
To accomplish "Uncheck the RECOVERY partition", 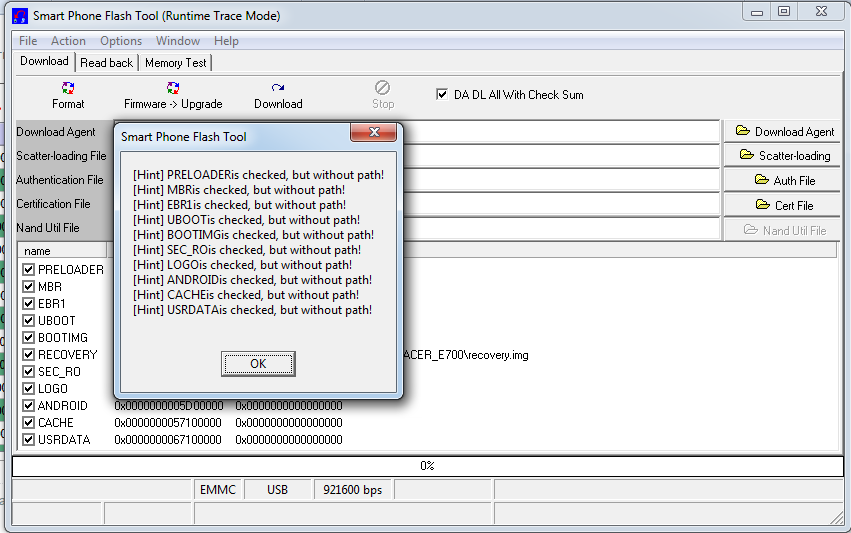I will point(29,354).
